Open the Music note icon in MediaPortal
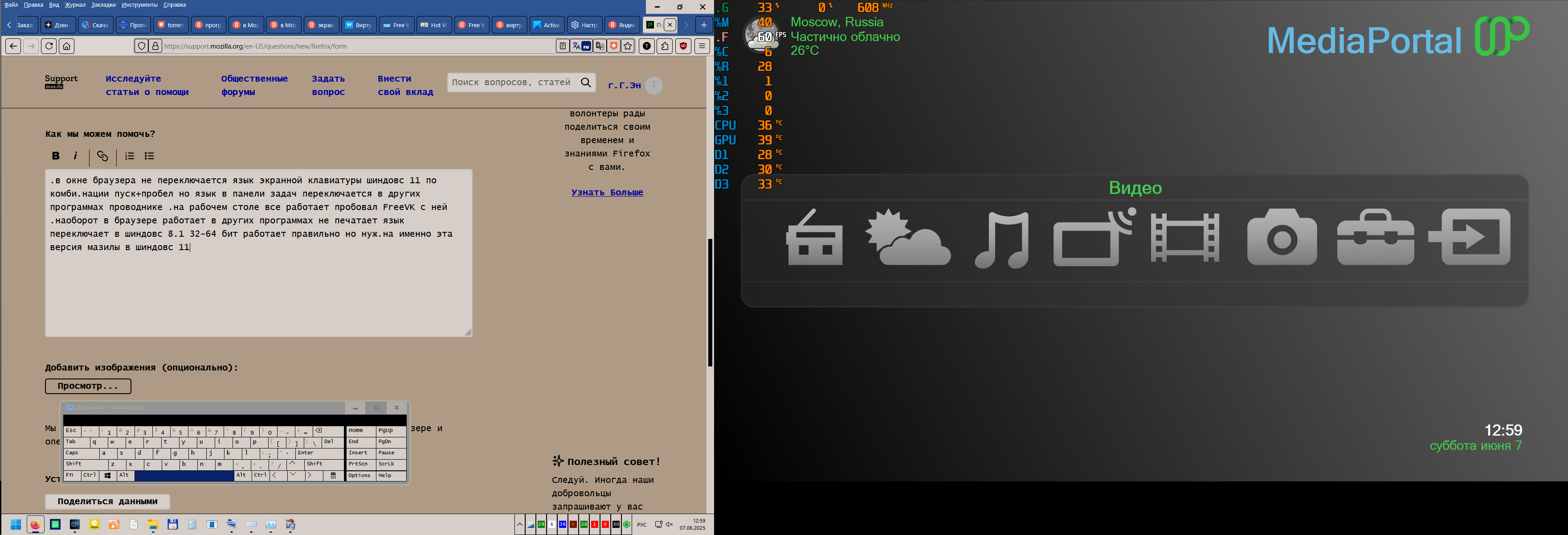 point(1002,239)
